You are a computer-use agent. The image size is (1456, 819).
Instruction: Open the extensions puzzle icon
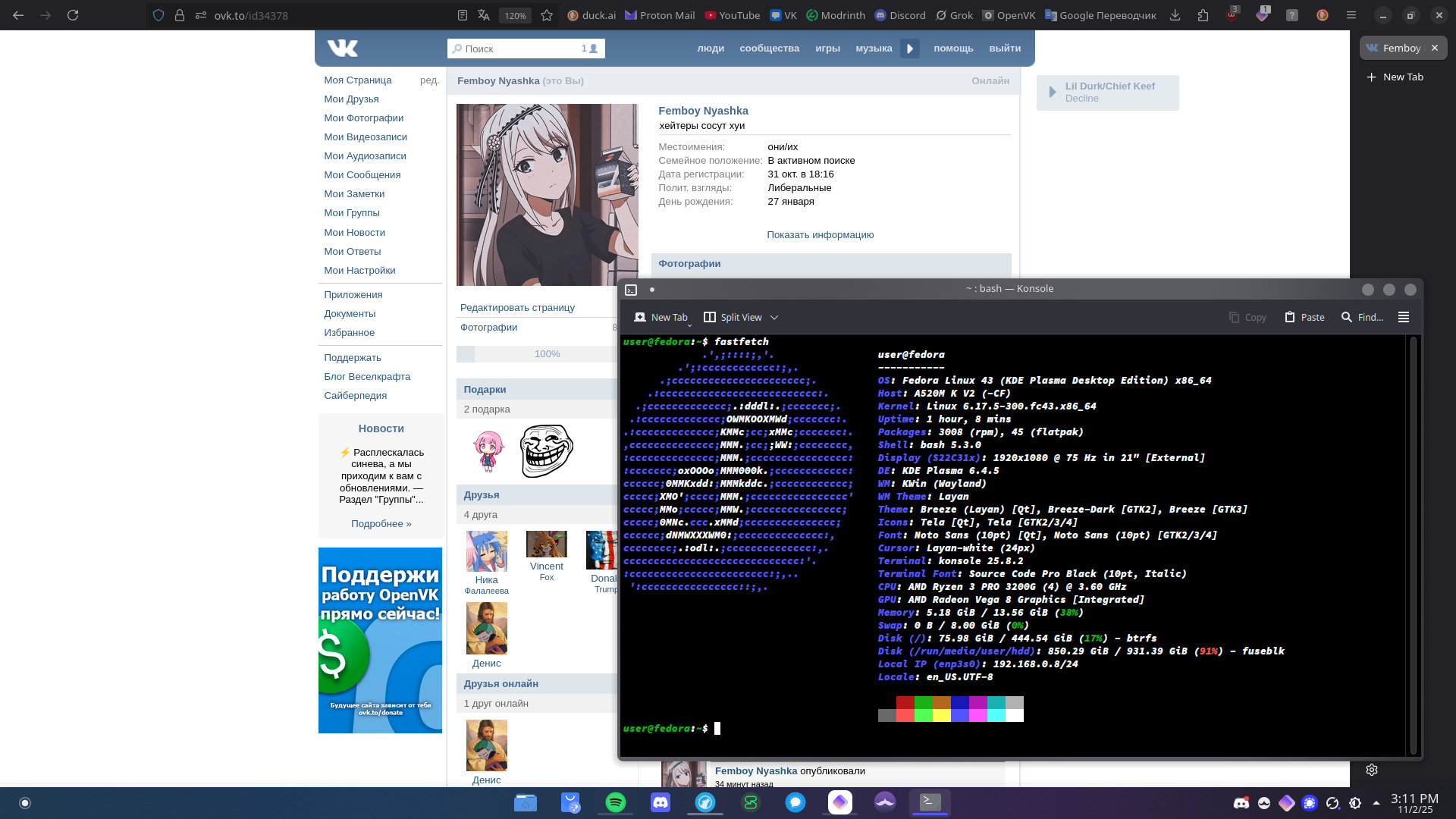[x=1203, y=15]
